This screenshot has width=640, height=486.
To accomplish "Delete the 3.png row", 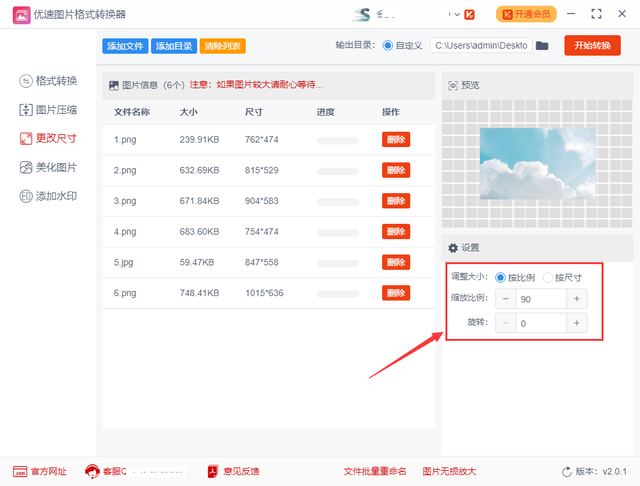I will [x=396, y=201].
